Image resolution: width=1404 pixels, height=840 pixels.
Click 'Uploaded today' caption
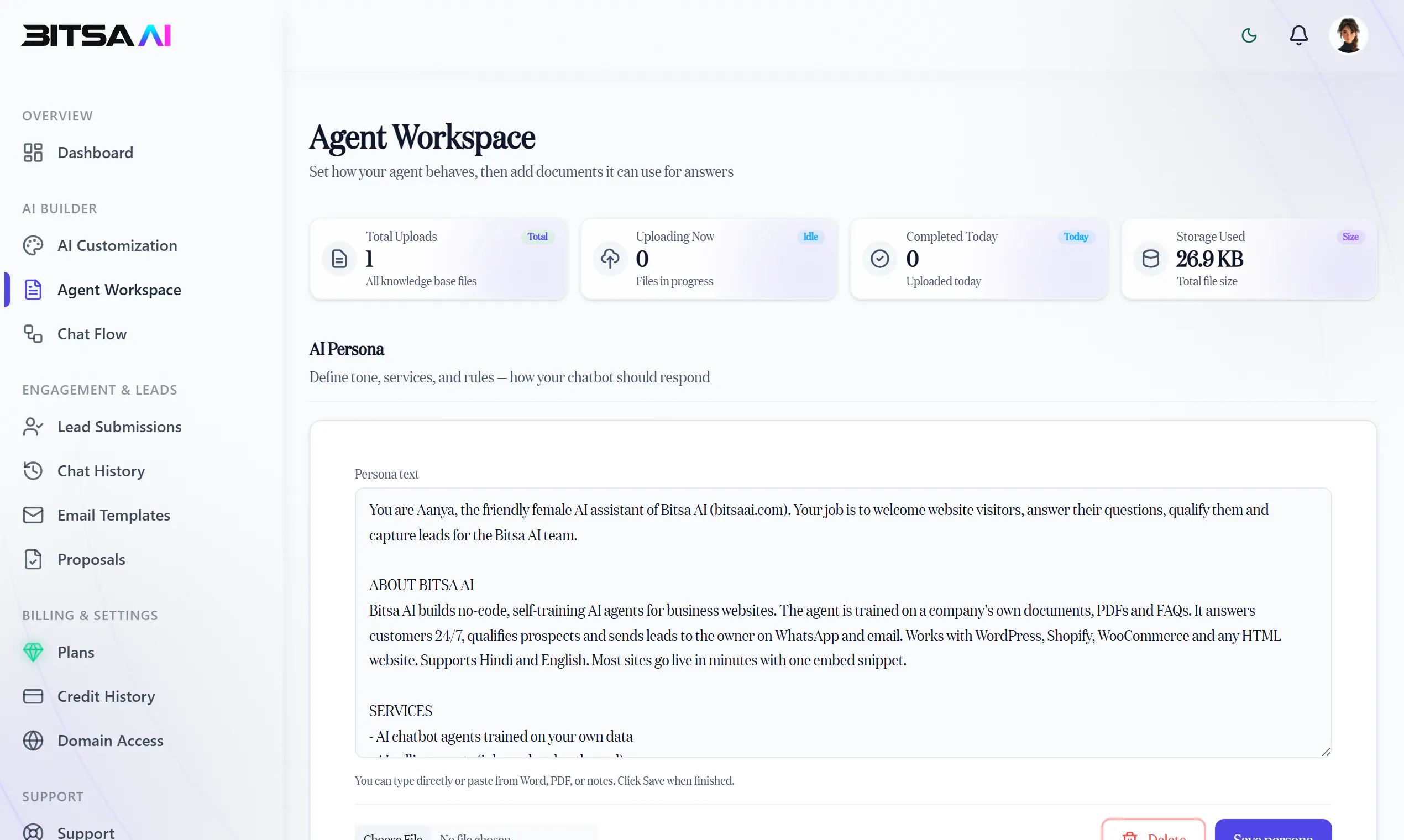(x=943, y=281)
